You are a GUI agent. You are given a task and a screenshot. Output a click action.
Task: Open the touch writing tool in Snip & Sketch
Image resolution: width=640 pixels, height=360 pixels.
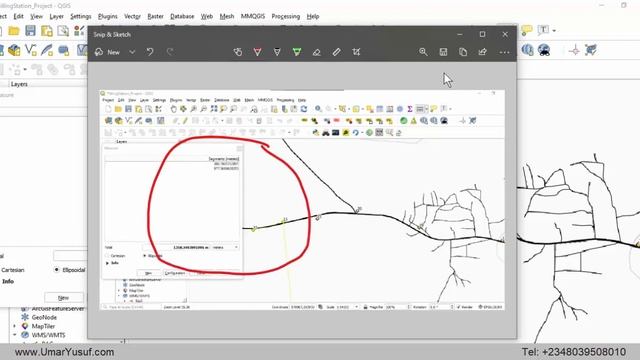coord(238,52)
